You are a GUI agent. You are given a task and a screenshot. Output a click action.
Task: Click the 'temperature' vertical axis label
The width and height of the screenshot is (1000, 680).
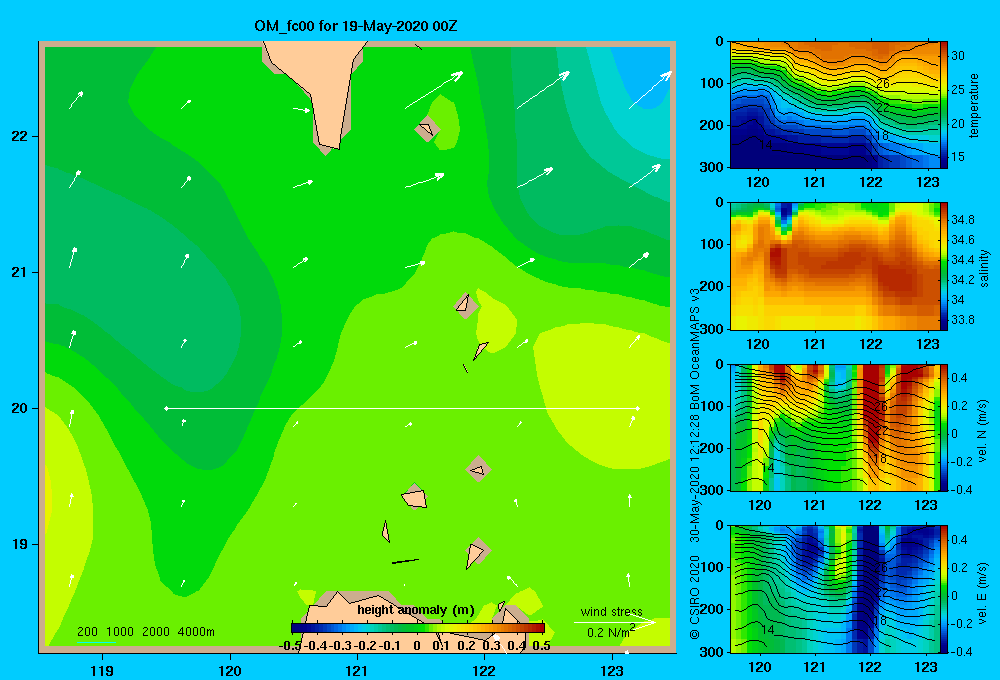(x=974, y=105)
